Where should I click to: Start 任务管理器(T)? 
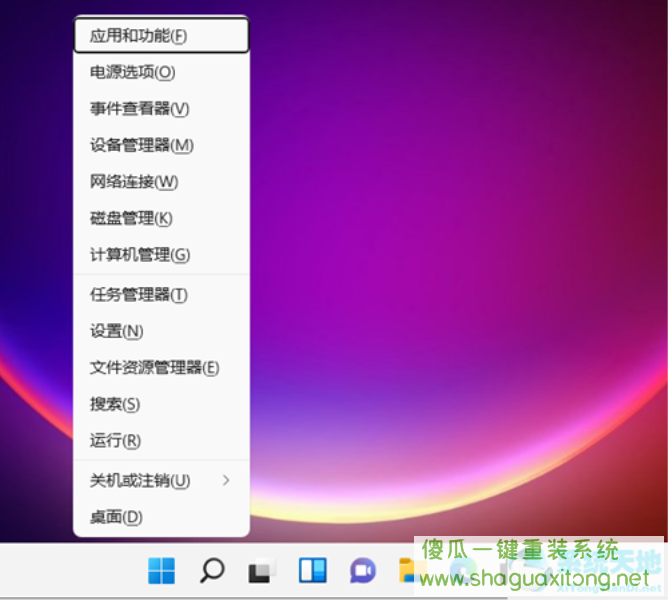(161, 295)
